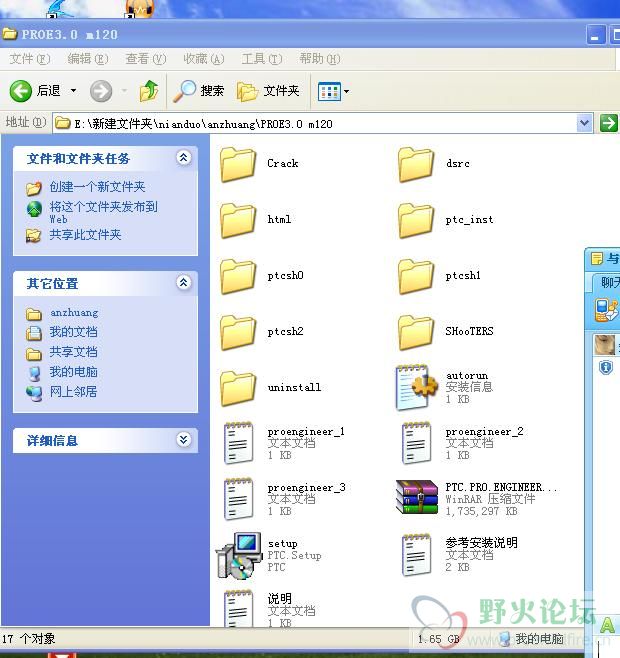The width and height of the screenshot is (620, 658).
Task: Open the Search (搜索) pane
Action: tap(199, 91)
